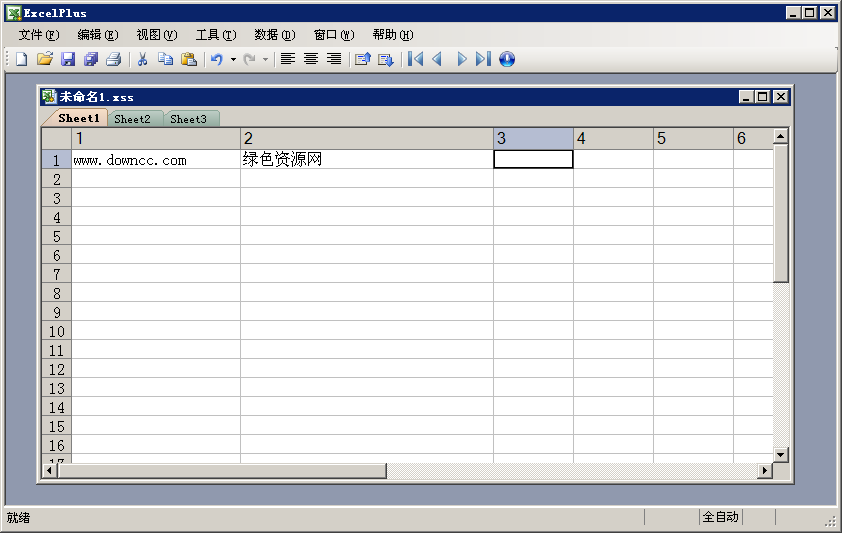Minimize the 未命名1.xss document window
Image resolution: width=842 pixels, height=533 pixels.
pyautogui.click(x=746, y=97)
